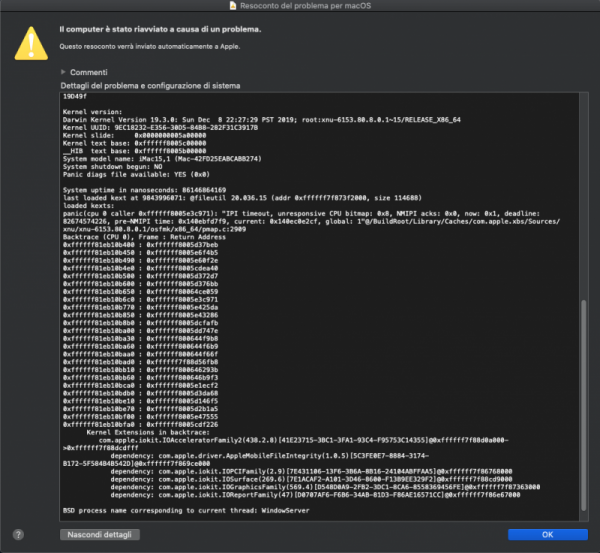The width and height of the screenshot is (600, 553).
Task: Click the IOReportFamily dependency line
Action: tap(315, 495)
